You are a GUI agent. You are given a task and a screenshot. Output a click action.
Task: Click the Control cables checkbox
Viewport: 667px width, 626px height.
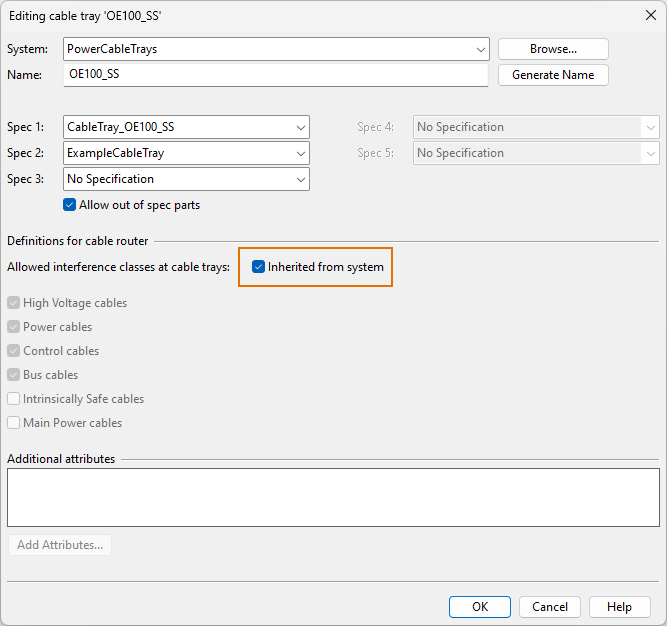(x=14, y=351)
